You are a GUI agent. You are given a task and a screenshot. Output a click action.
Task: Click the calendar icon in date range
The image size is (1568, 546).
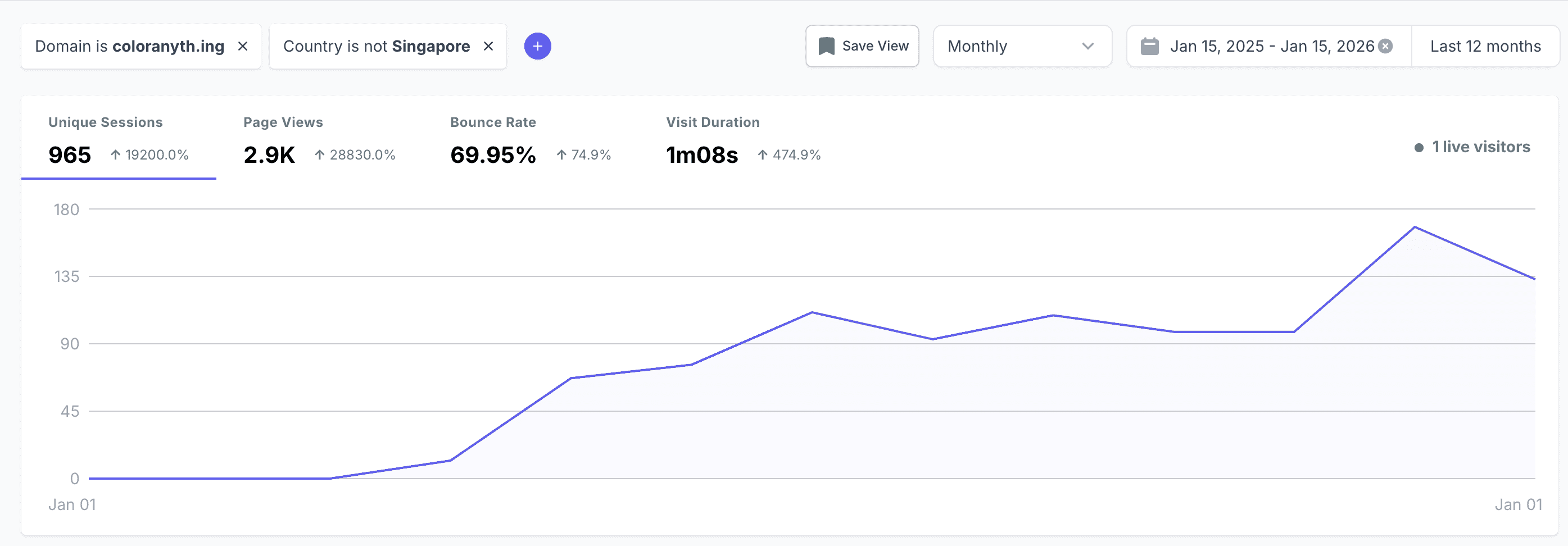[x=1149, y=46]
